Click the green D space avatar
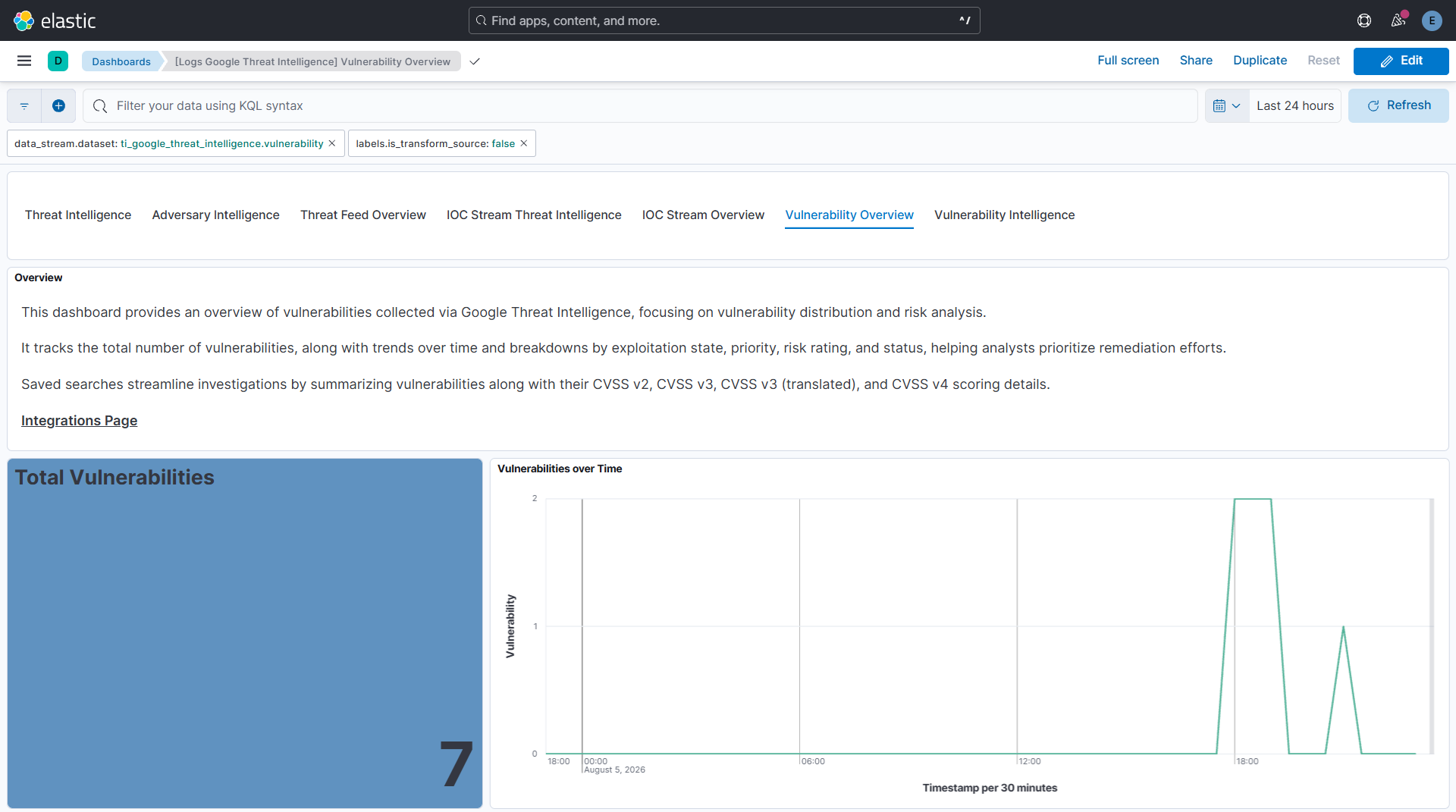 [58, 61]
